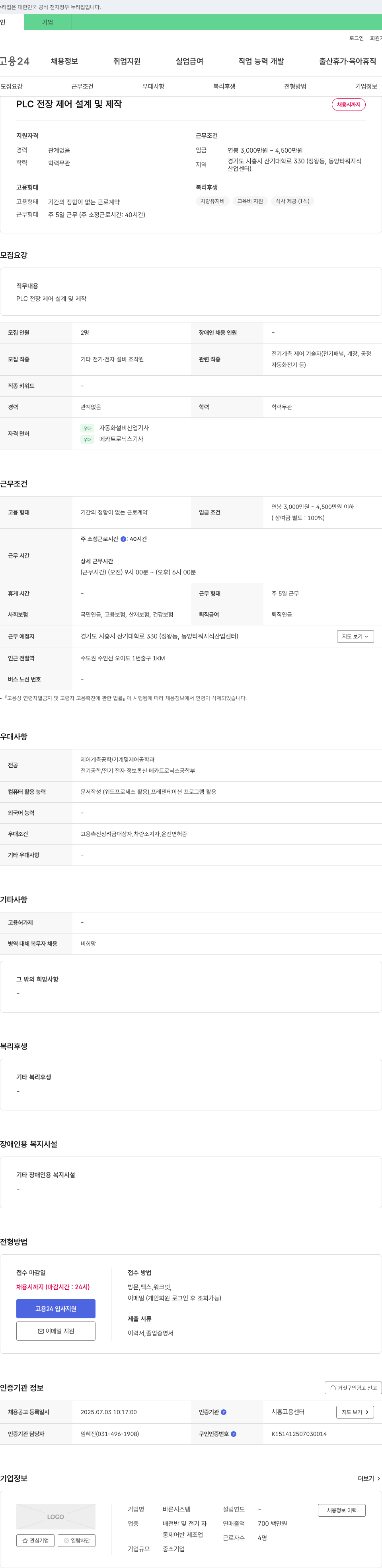Image resolution: width=382 pixels, height=1568 pixels.
Task: Click the 700 백만원 annual sales value
Action: coord(272,1523)
